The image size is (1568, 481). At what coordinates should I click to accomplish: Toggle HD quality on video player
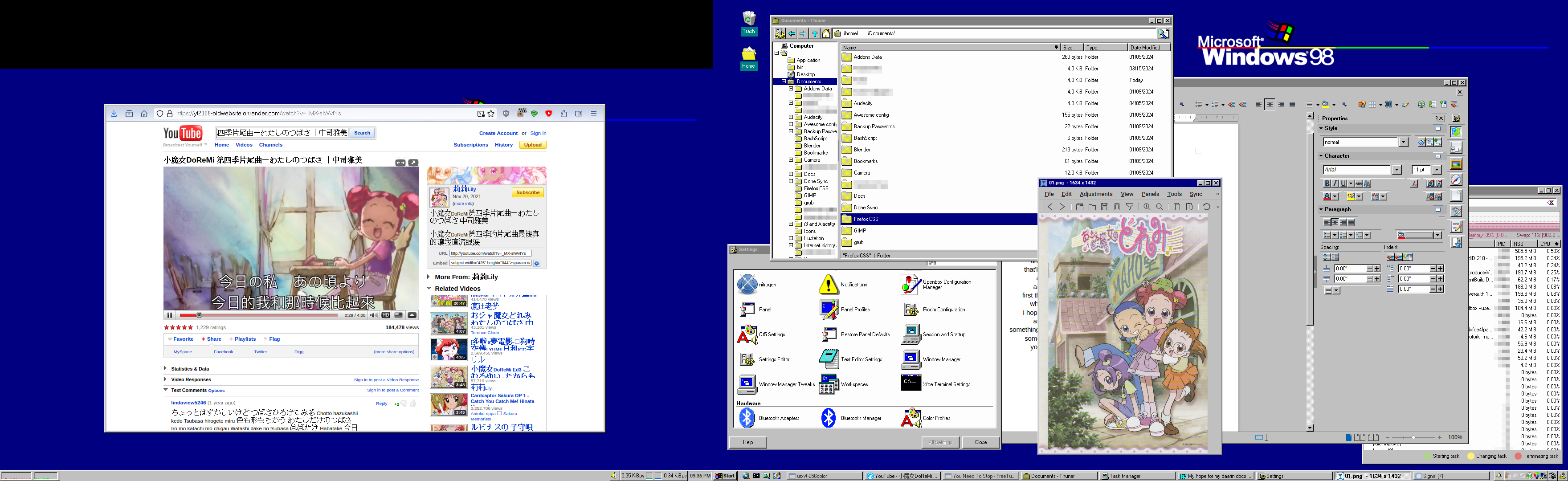pos(385,315)
